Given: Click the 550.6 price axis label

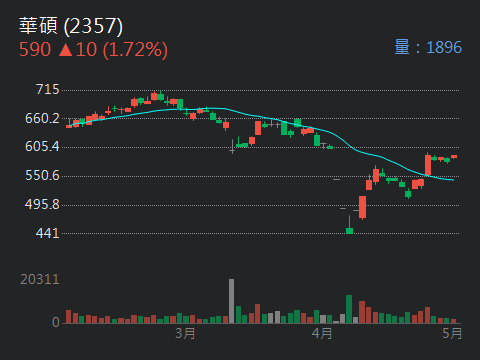Looking at the screenshot, I should coord(42,175).
